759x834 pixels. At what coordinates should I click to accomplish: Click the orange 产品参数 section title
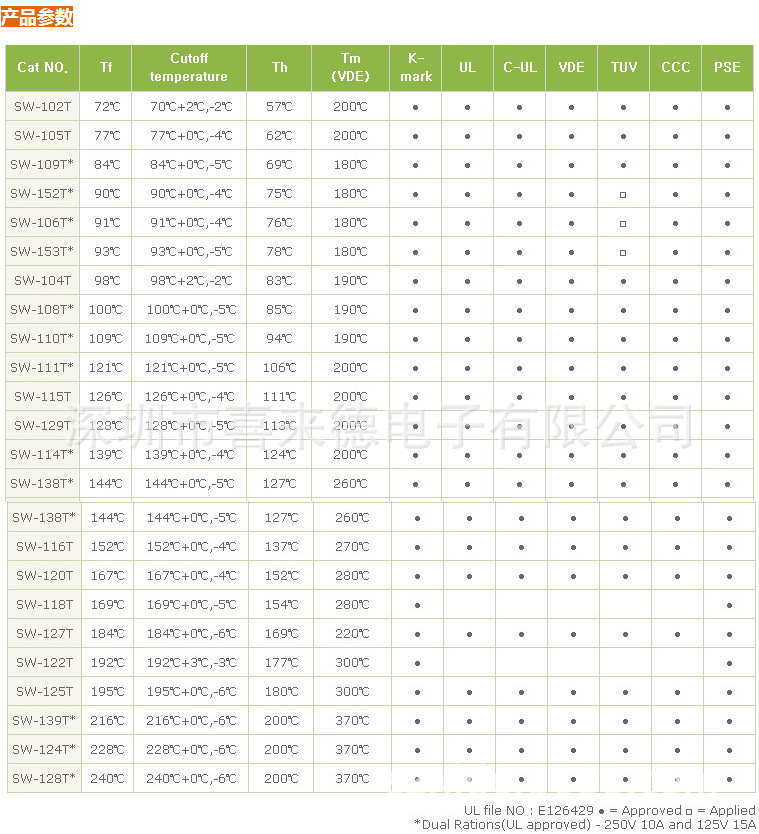tap(37, 17)
